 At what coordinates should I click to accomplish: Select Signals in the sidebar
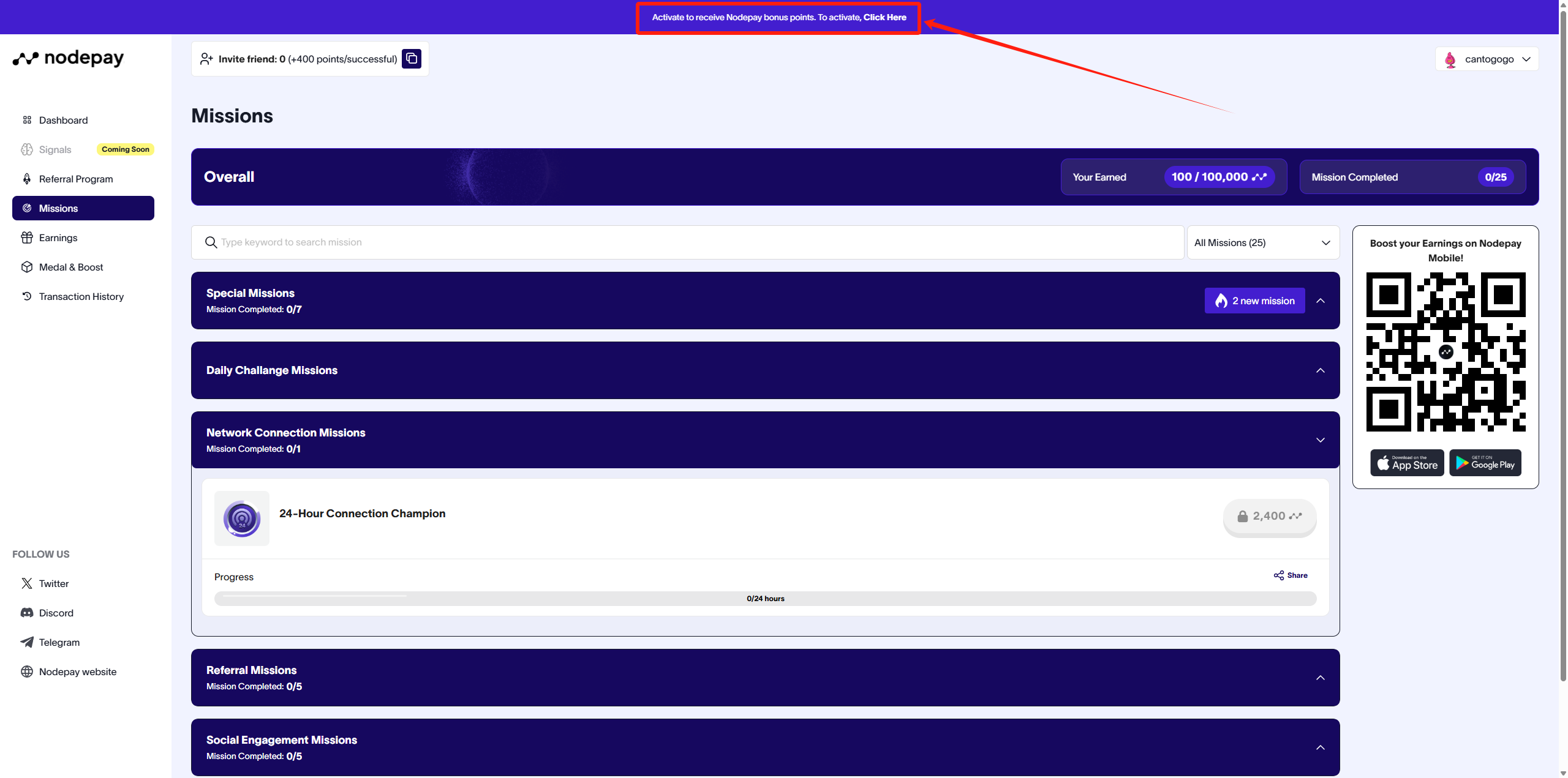coord(83,149)
